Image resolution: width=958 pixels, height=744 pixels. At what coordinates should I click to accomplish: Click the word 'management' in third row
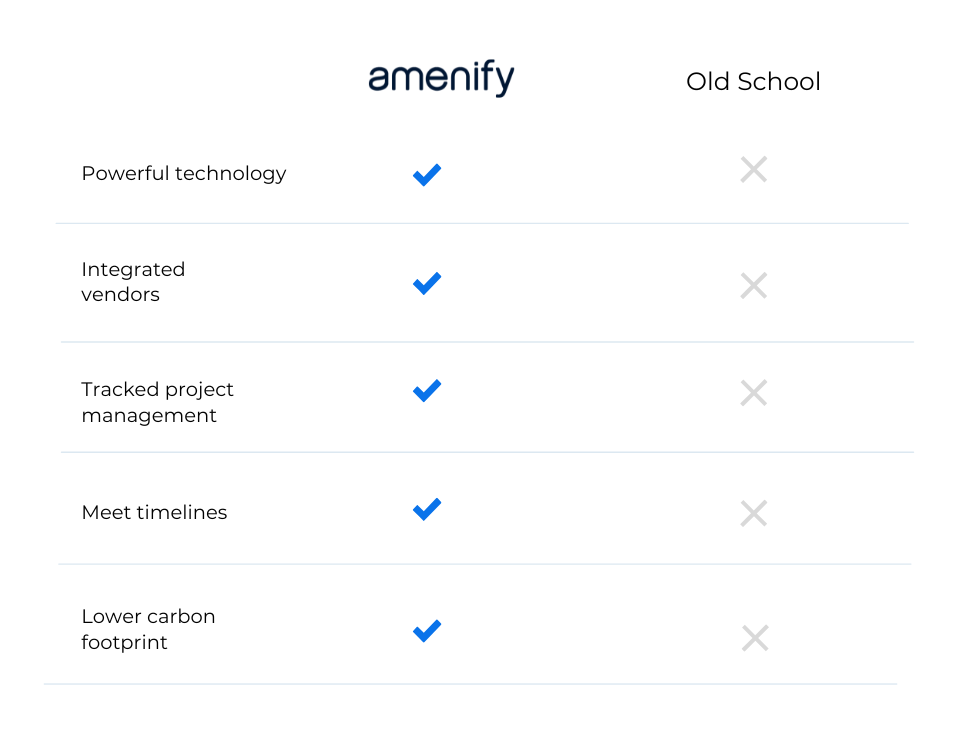tap(149, 416)
